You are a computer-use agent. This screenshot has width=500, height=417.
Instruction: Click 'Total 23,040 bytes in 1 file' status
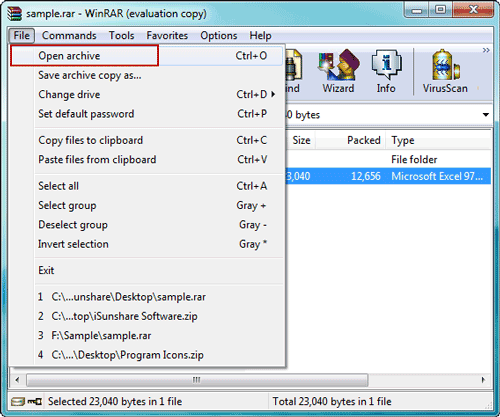[x=332, y=401]
